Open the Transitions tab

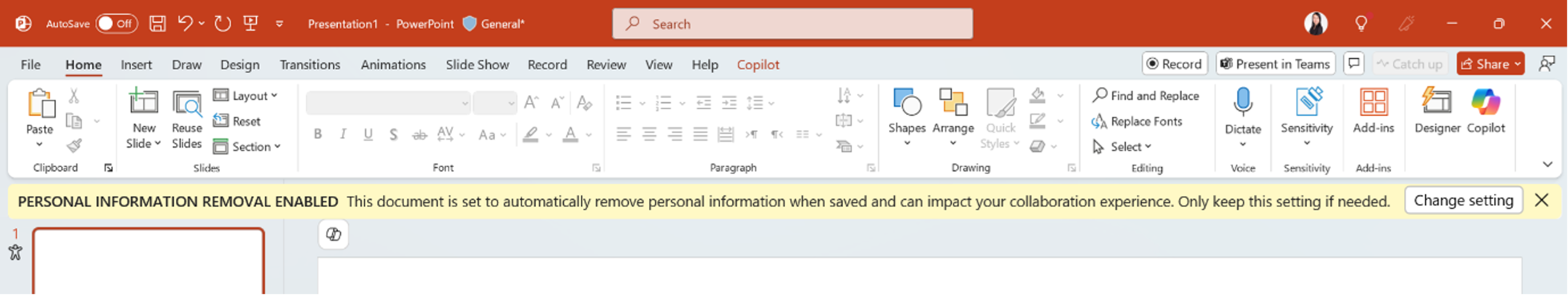coord(310,65)
